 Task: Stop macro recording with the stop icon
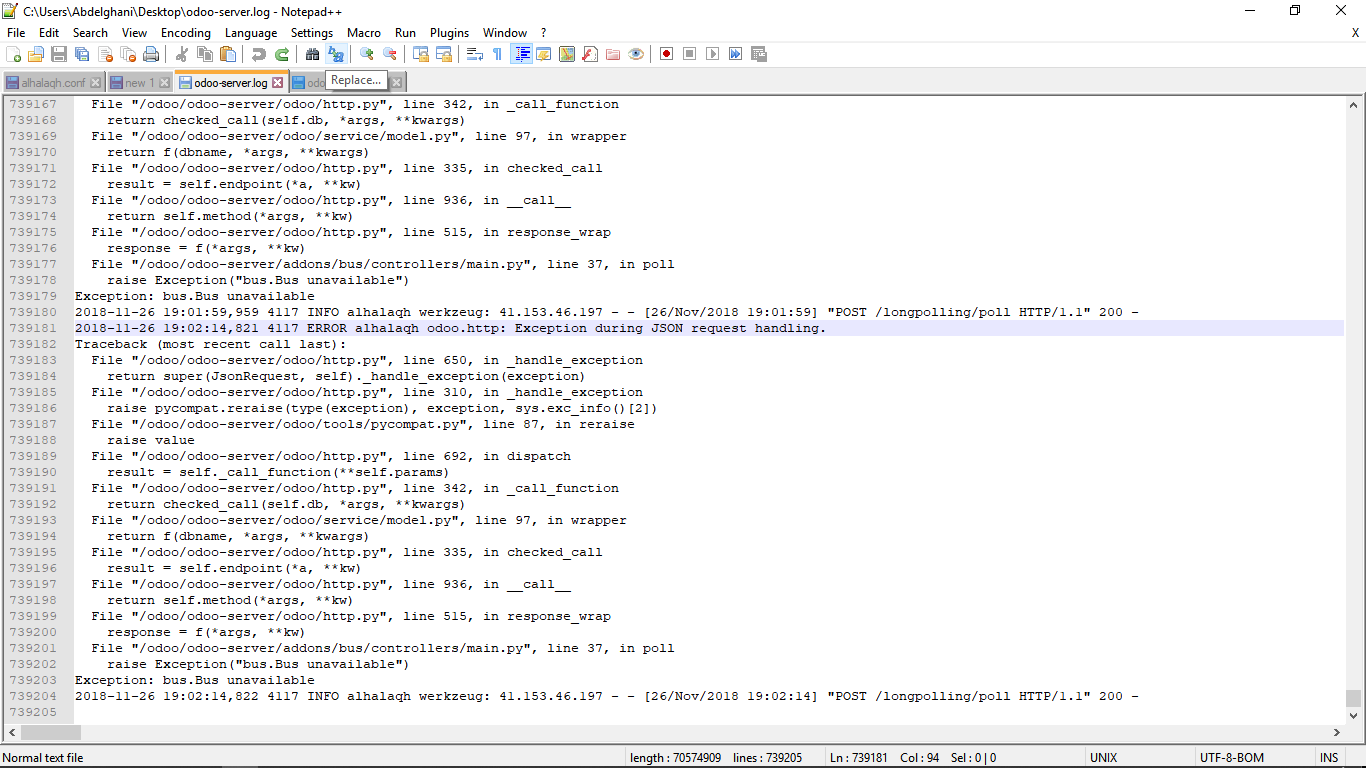(689, 54)
